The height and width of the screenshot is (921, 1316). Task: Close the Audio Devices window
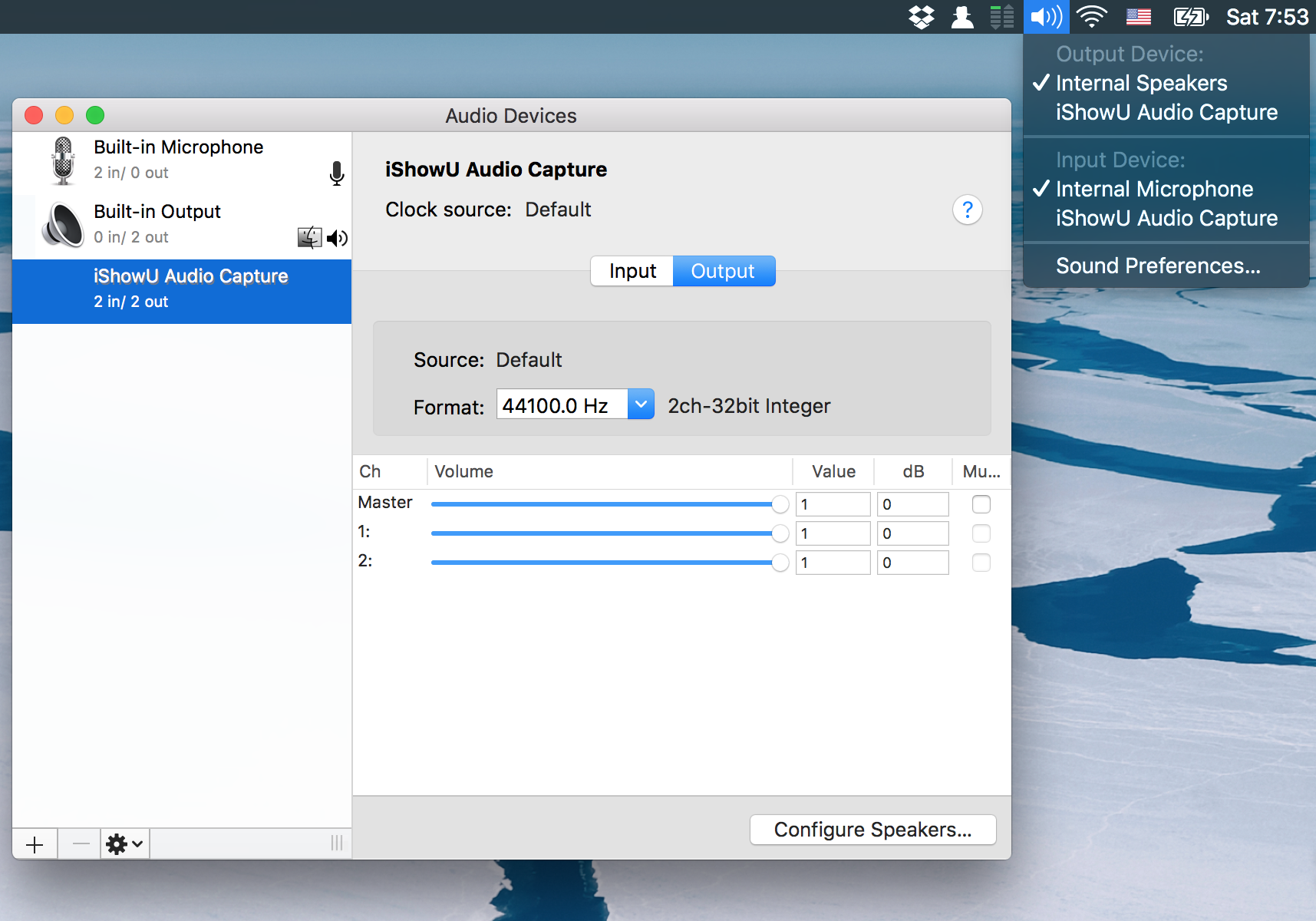click(x=34, y=115)
